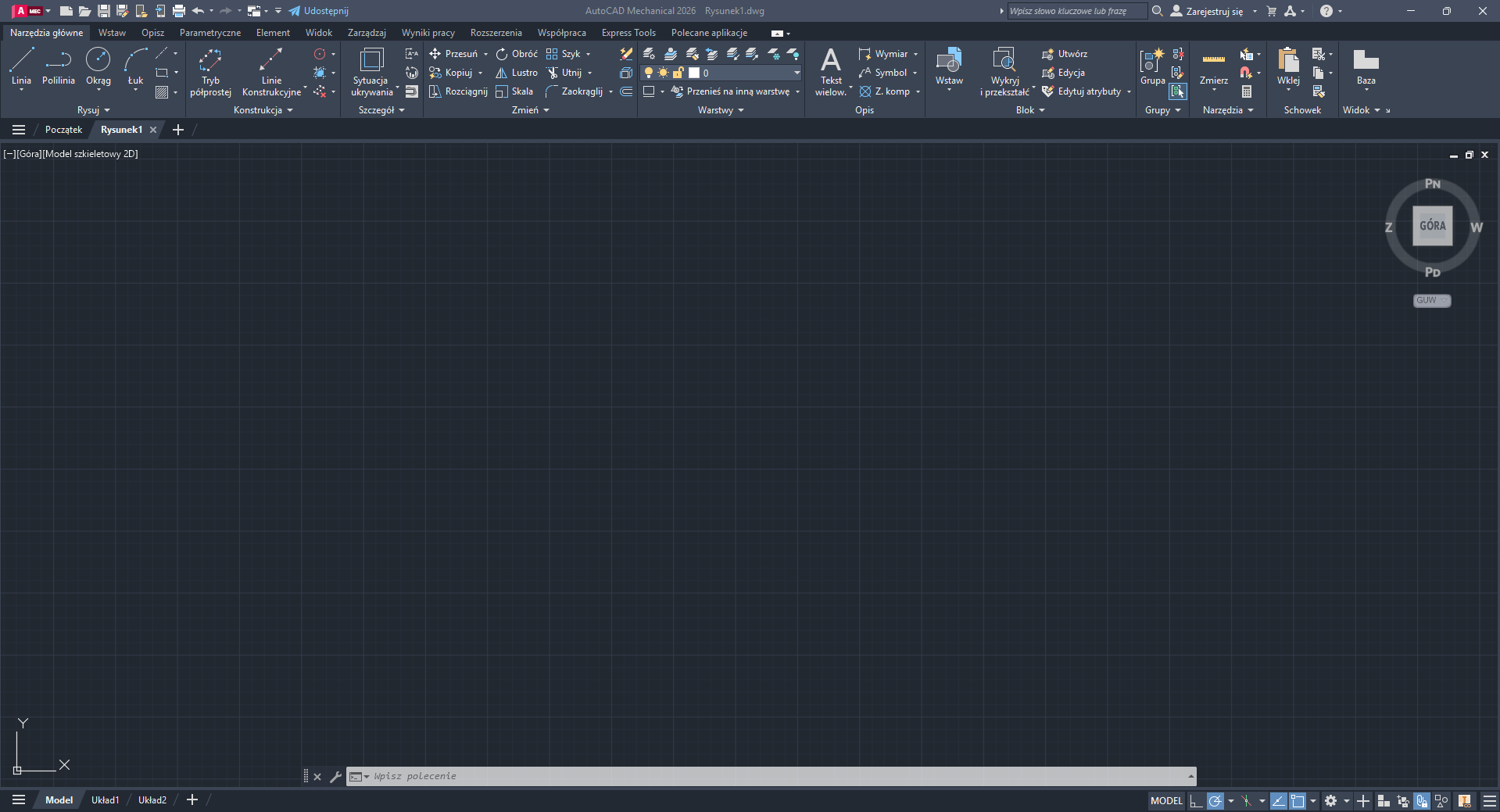Expand the Zmień panel

(x=531, y=110)
